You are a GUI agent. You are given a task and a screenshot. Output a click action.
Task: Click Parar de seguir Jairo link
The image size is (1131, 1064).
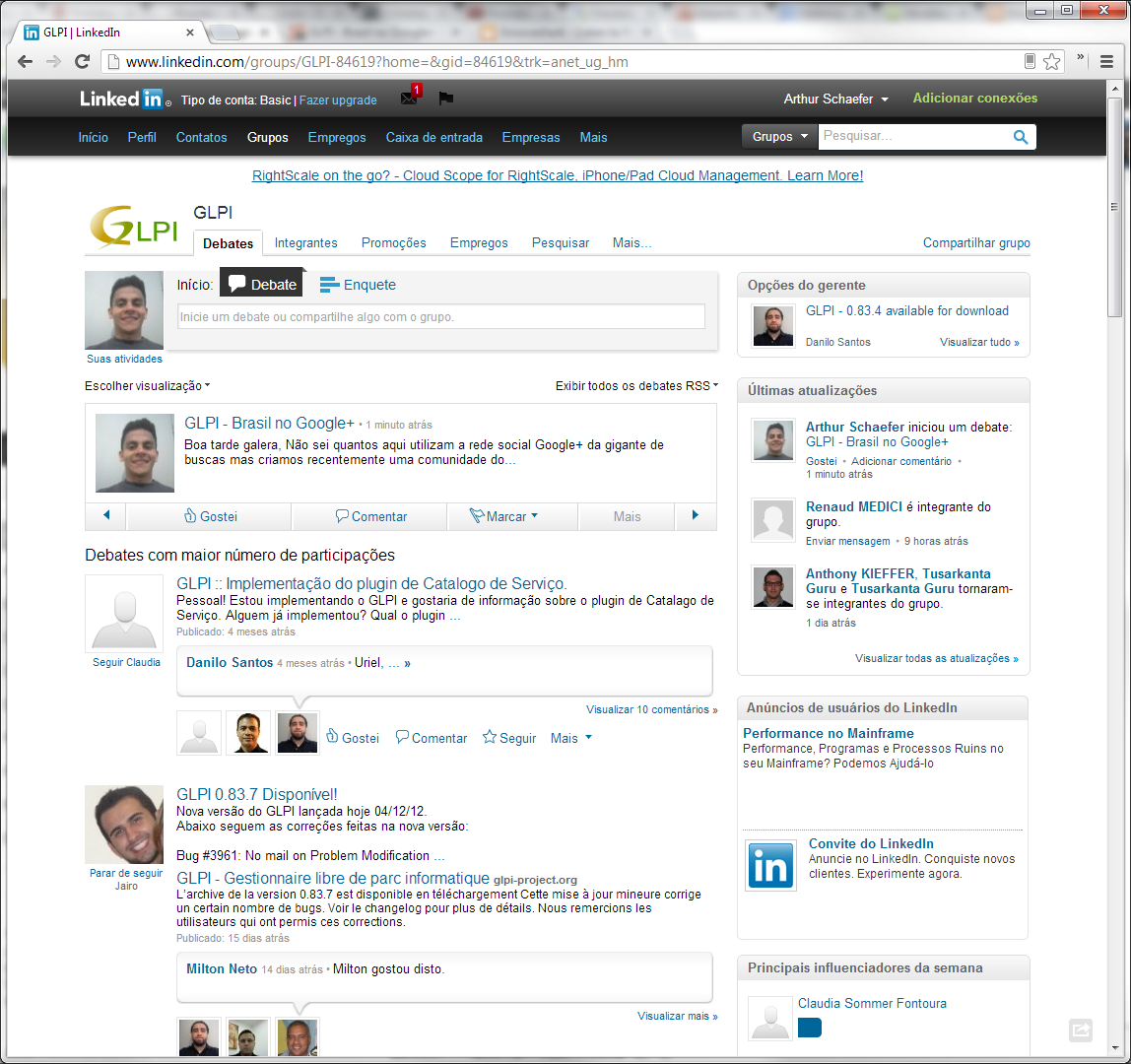click(126, 880)
